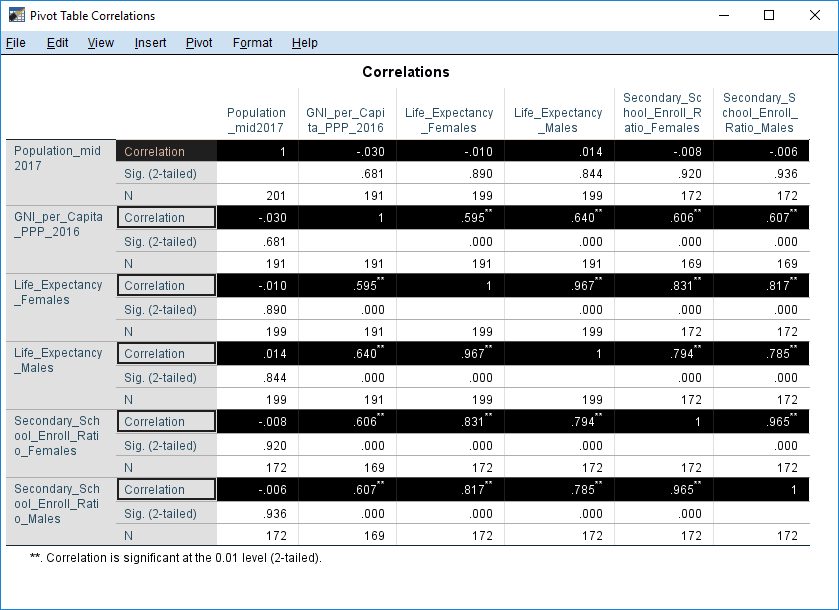Maximize the Pivot Table Correlations window
The image size is (839, 610).
click(769, 16)
